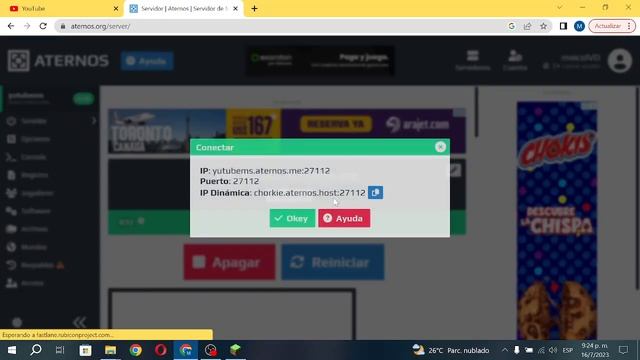Copy the dynamic IP address to clipboard
The height and width of the screenshot is (360, 640).
click(x=375, y=192)
